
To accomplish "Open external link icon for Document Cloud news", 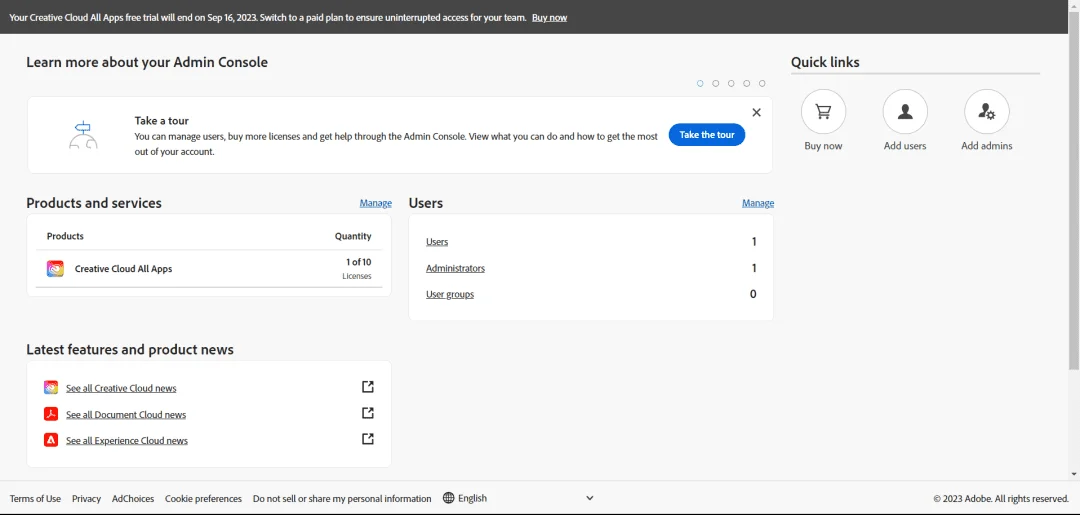I will (368, 413).
